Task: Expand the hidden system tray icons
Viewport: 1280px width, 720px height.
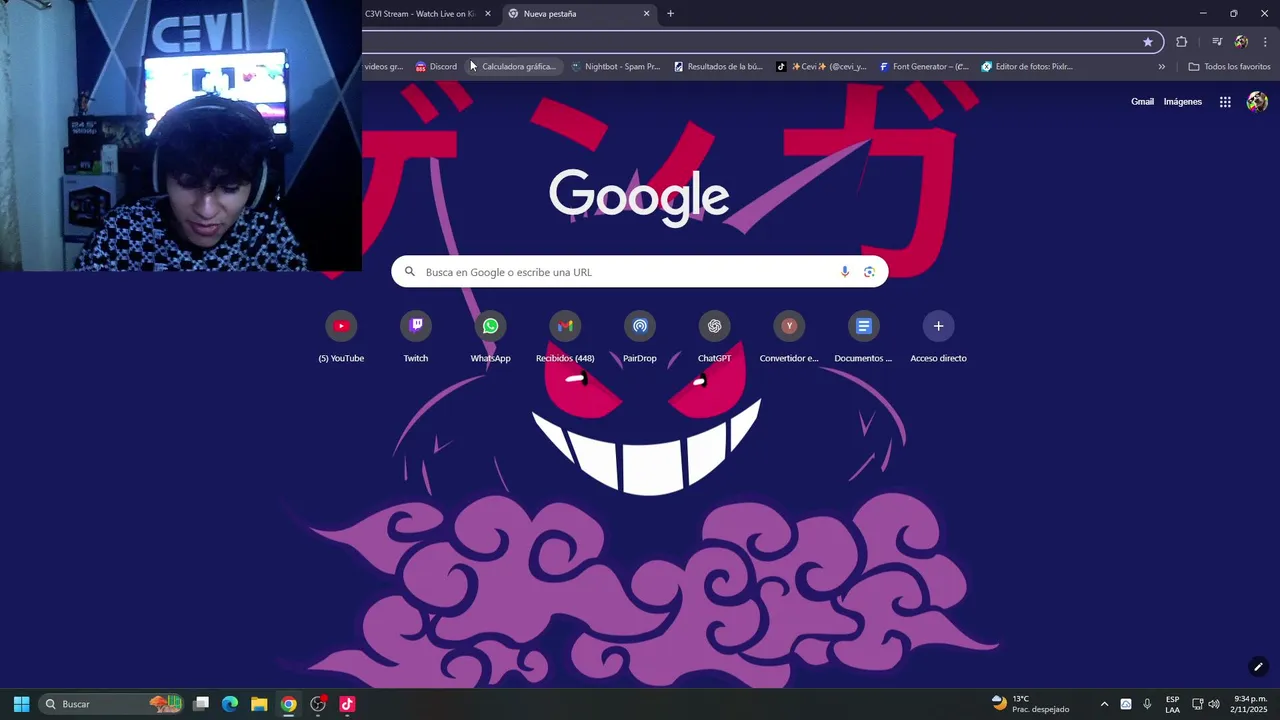Action: (x=1104, y=704)
